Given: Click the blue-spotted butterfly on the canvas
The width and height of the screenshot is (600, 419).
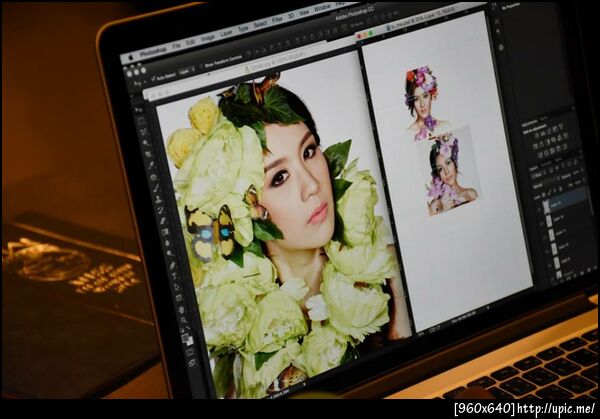Looking at the screenshot, I should [x=212, y=233].
